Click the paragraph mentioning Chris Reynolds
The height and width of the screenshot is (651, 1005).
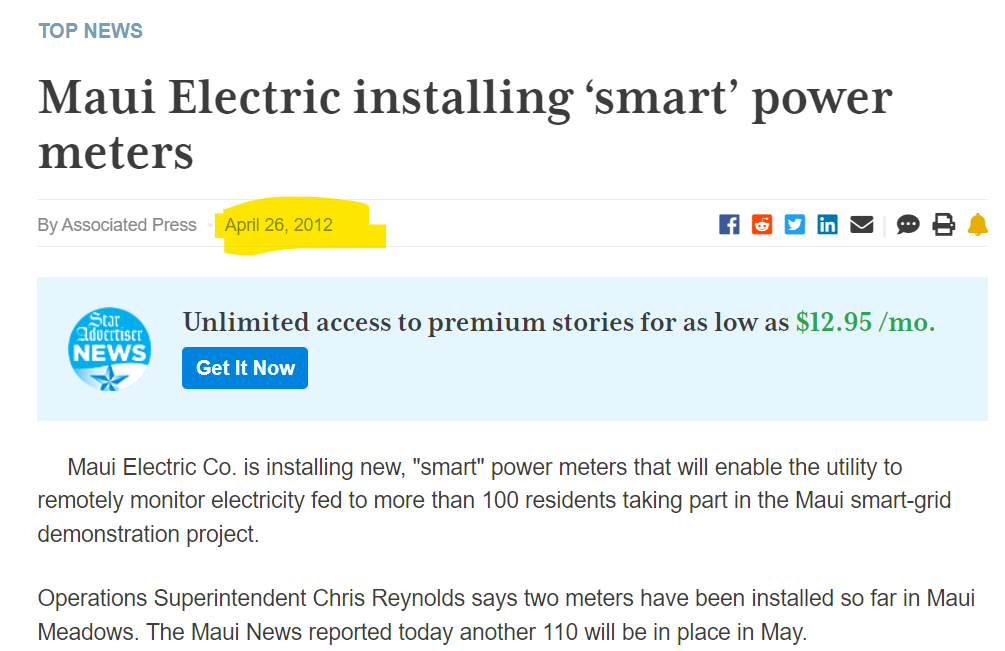[506, 615]
